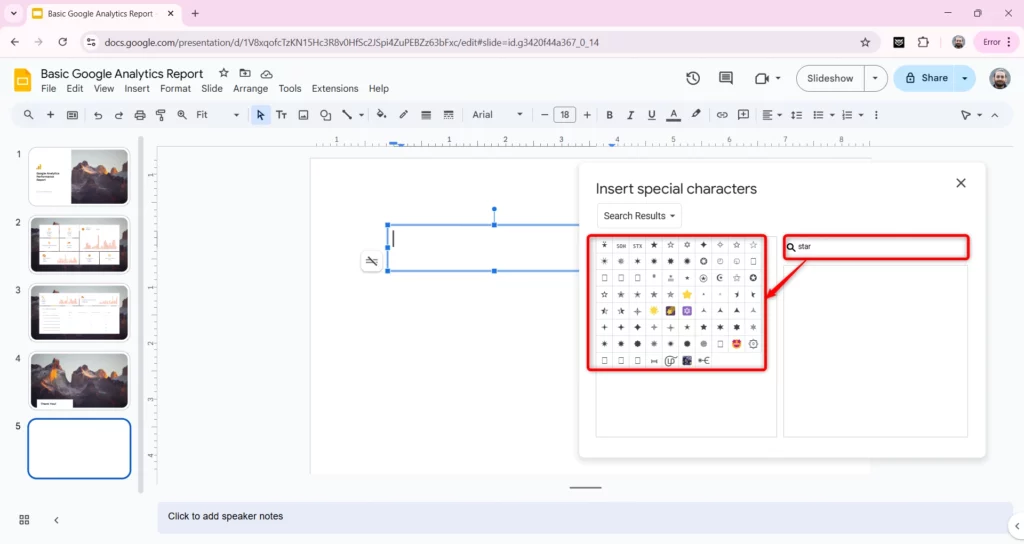Open numbered list dropdown arrow
Screen dimensions: 1024x544
[x=861, y=115]
